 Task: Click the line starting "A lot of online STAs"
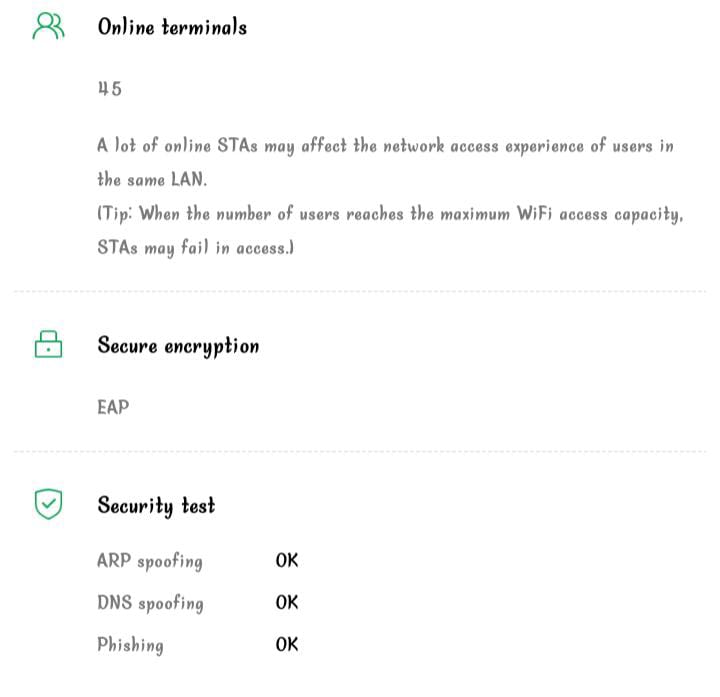pos(385,146)
